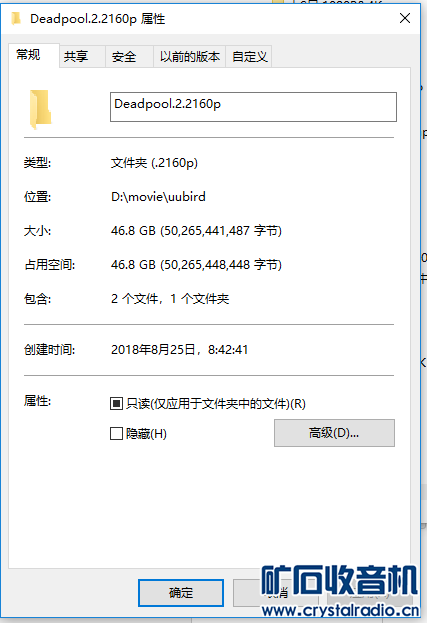Click the folder name field Deadpool.2.2160p
The image size is (427, 623).
click(253, 107)
